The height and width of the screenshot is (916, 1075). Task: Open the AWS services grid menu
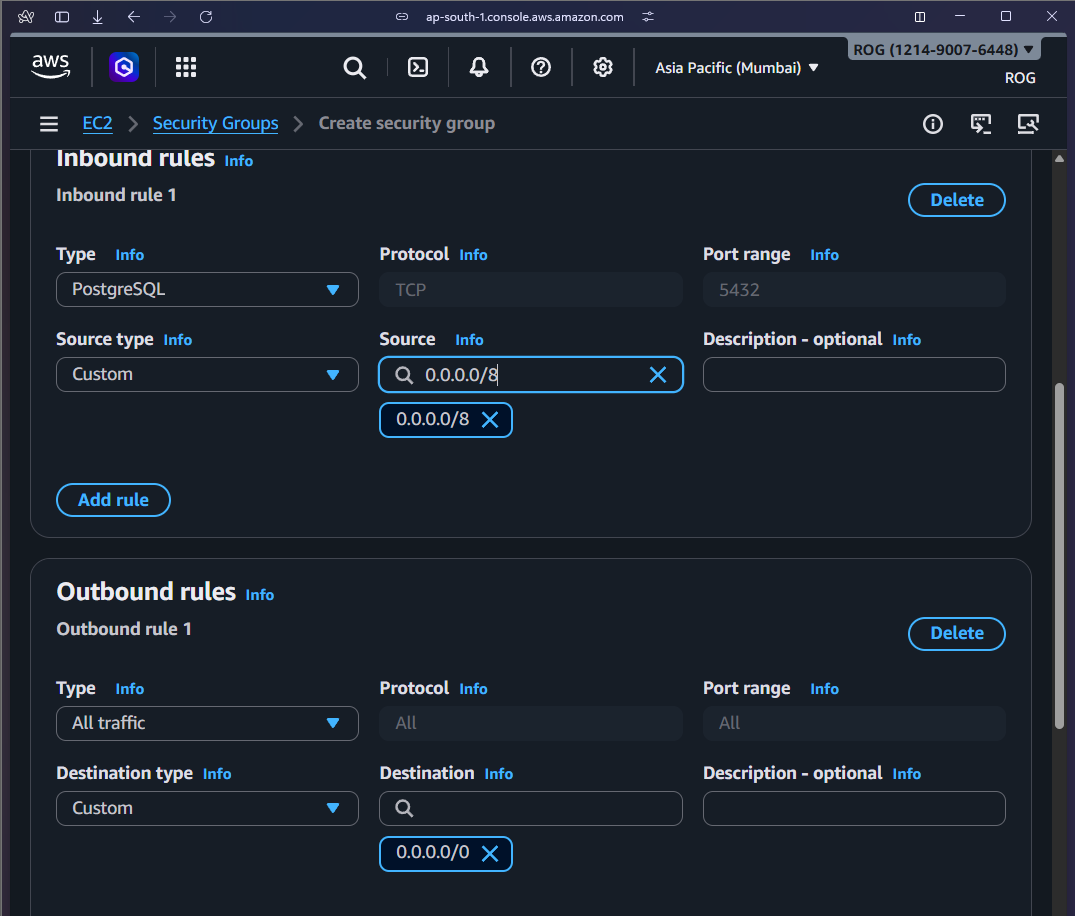(186, 67)
